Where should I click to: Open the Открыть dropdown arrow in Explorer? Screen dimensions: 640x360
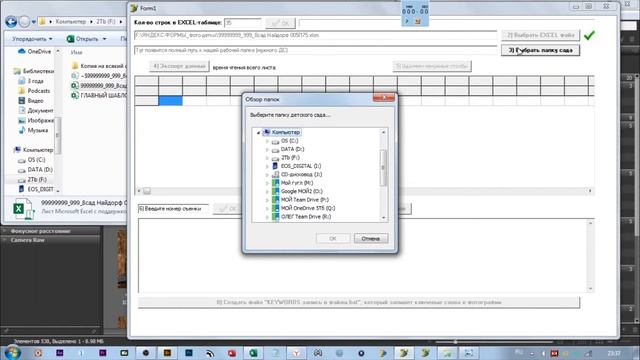tap(104, 39)
